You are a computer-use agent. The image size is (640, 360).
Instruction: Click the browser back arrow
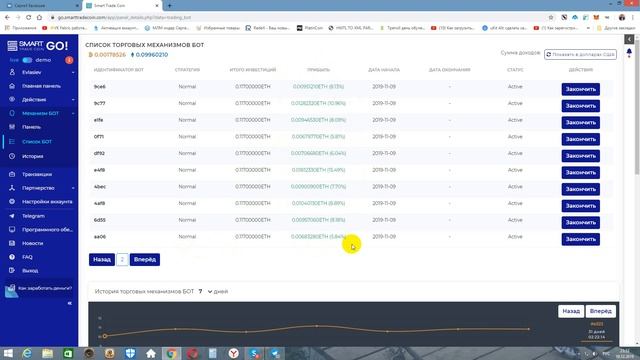tap(7, 18)
